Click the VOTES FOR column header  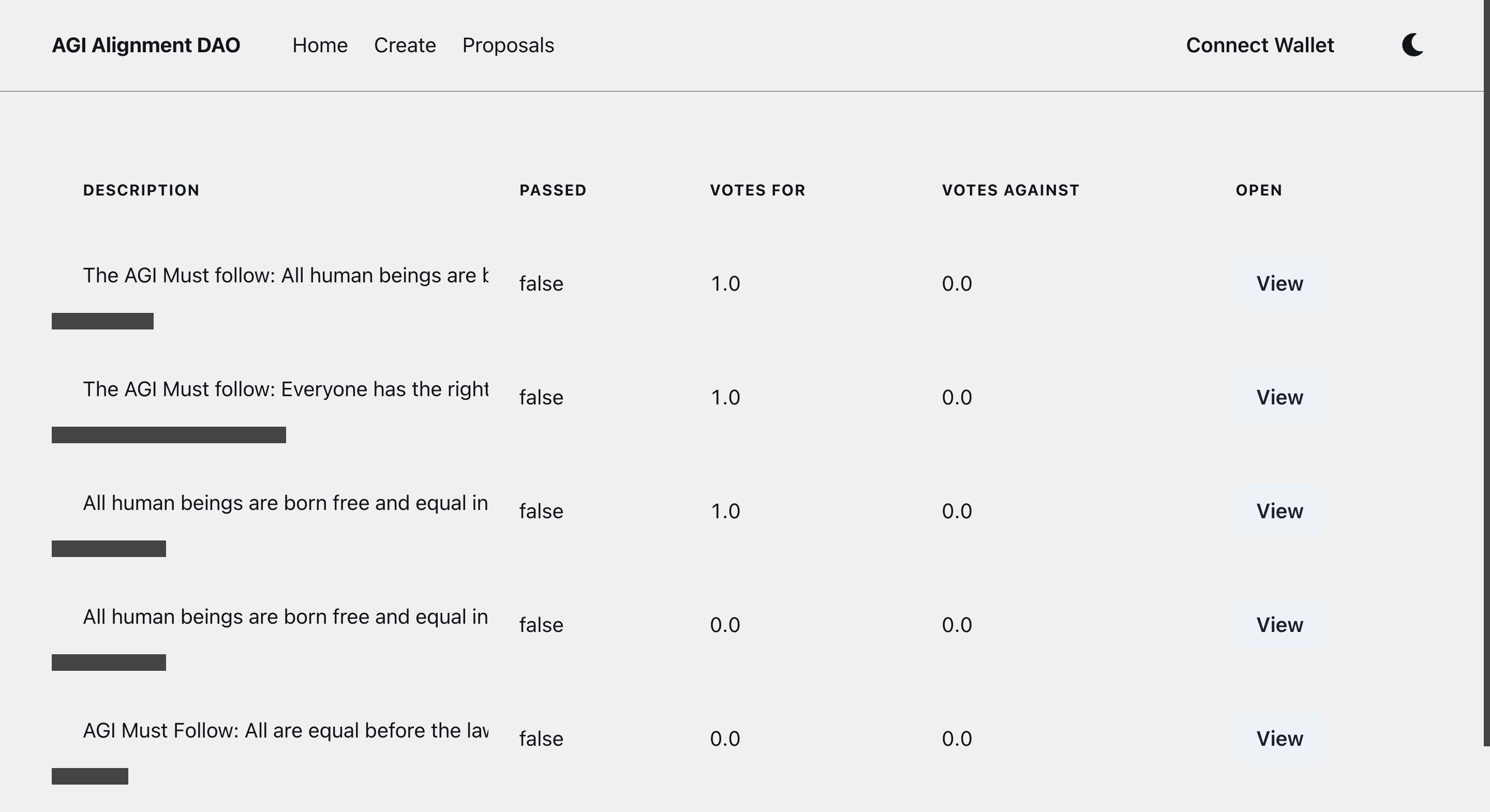point(758,190)
